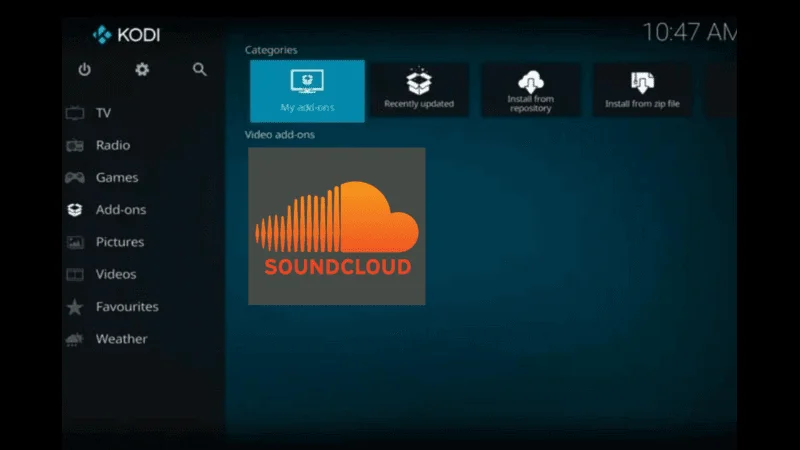The image size is (800, 450).
Task: Click the Video add-ons heading
Action: coord(280,135)
